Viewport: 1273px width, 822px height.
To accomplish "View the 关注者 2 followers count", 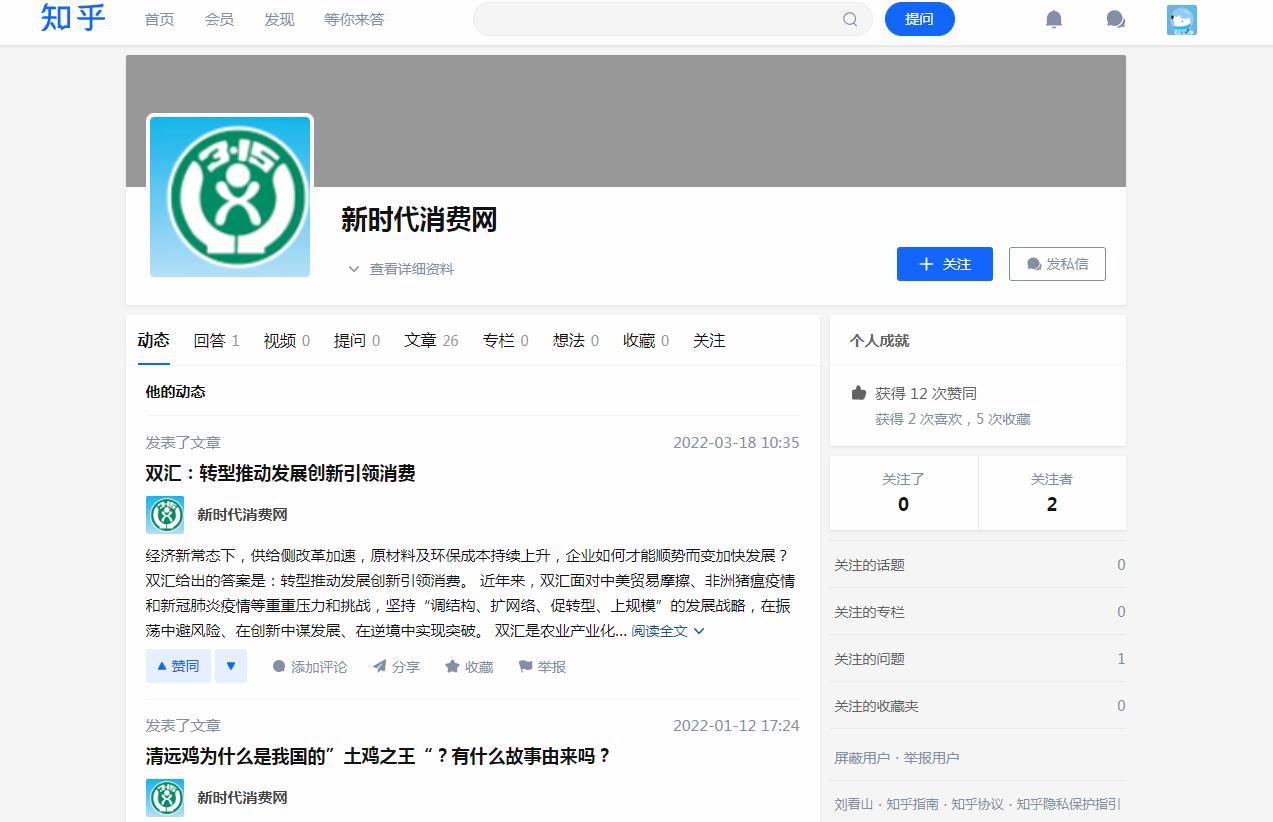I will tap(1051, 493).
